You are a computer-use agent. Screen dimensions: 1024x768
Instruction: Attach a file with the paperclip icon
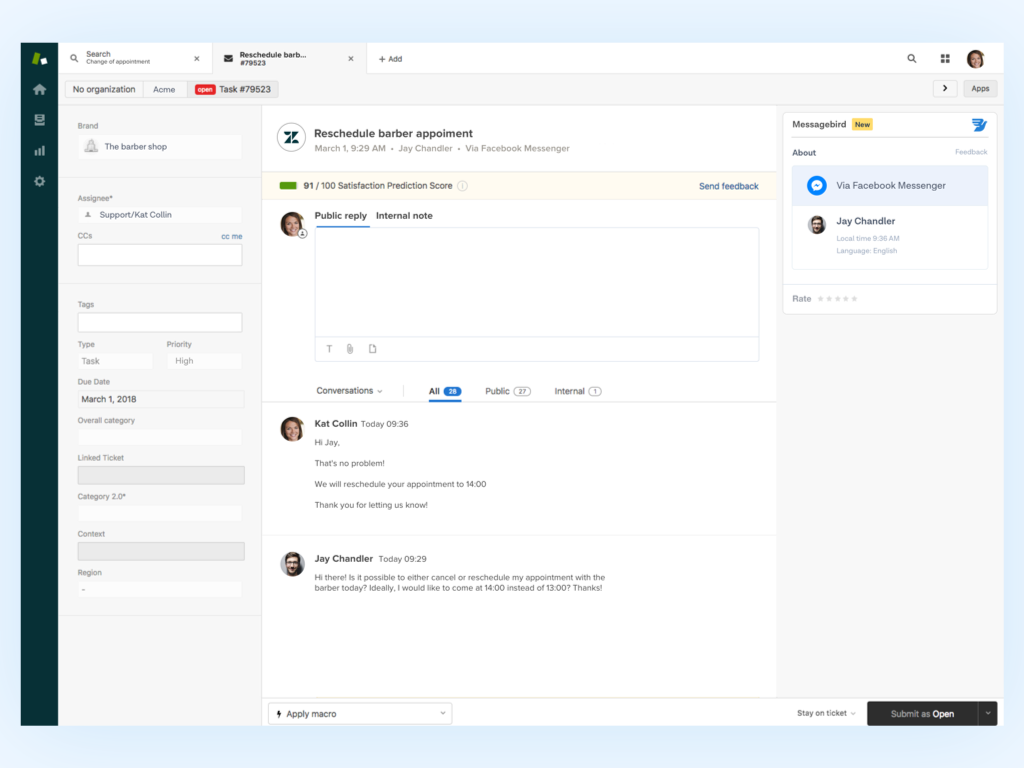click(351, 348)
